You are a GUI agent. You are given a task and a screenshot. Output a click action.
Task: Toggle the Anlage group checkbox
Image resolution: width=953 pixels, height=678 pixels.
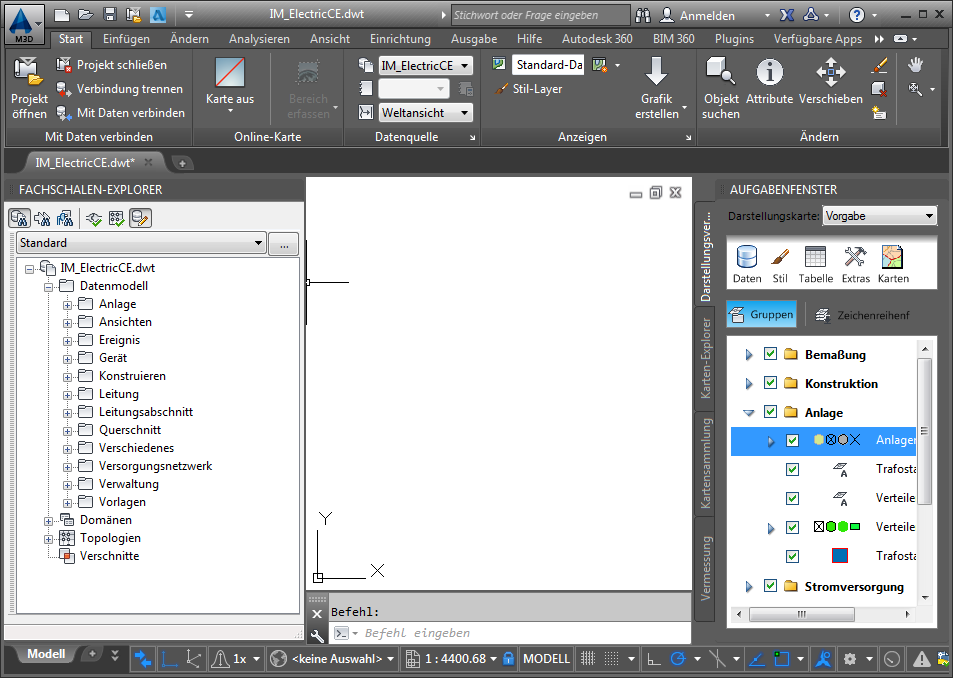click(770, 412)
